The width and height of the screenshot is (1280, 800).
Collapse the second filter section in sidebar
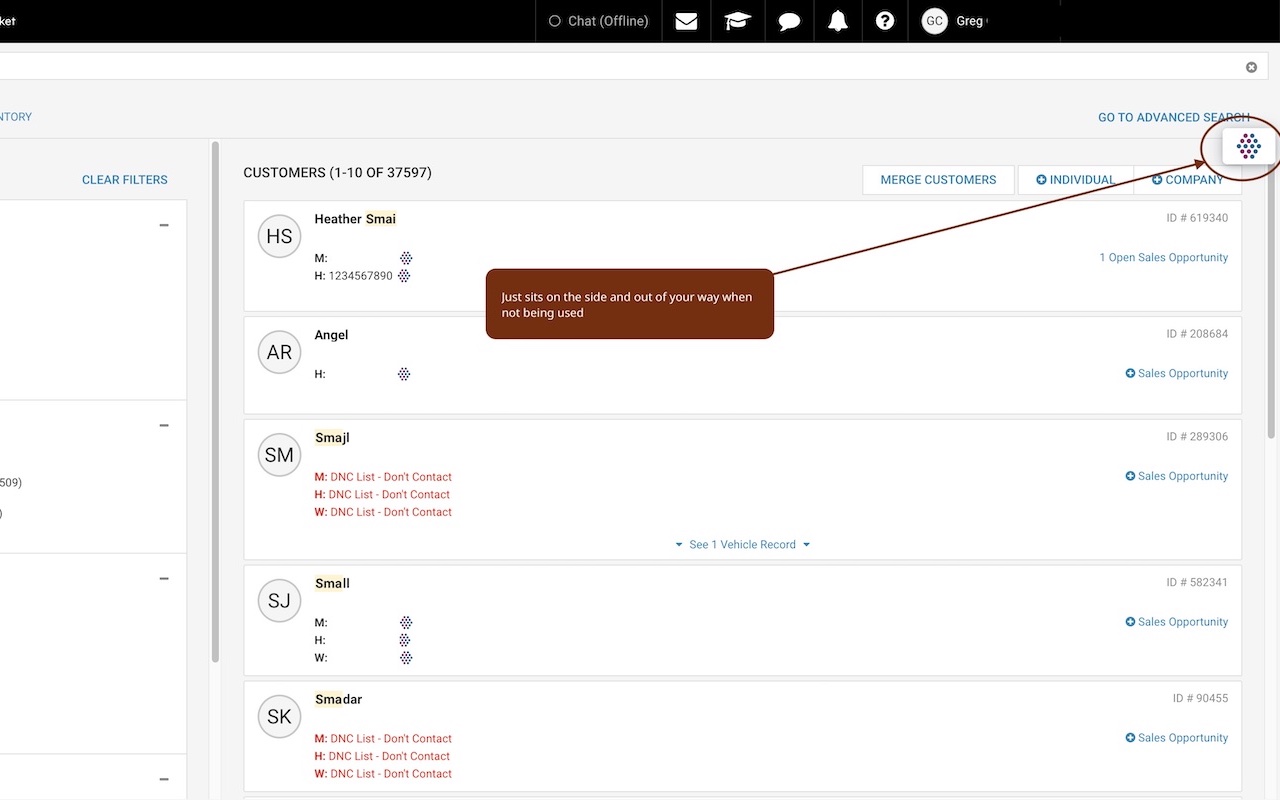click(x=164, y=425)
